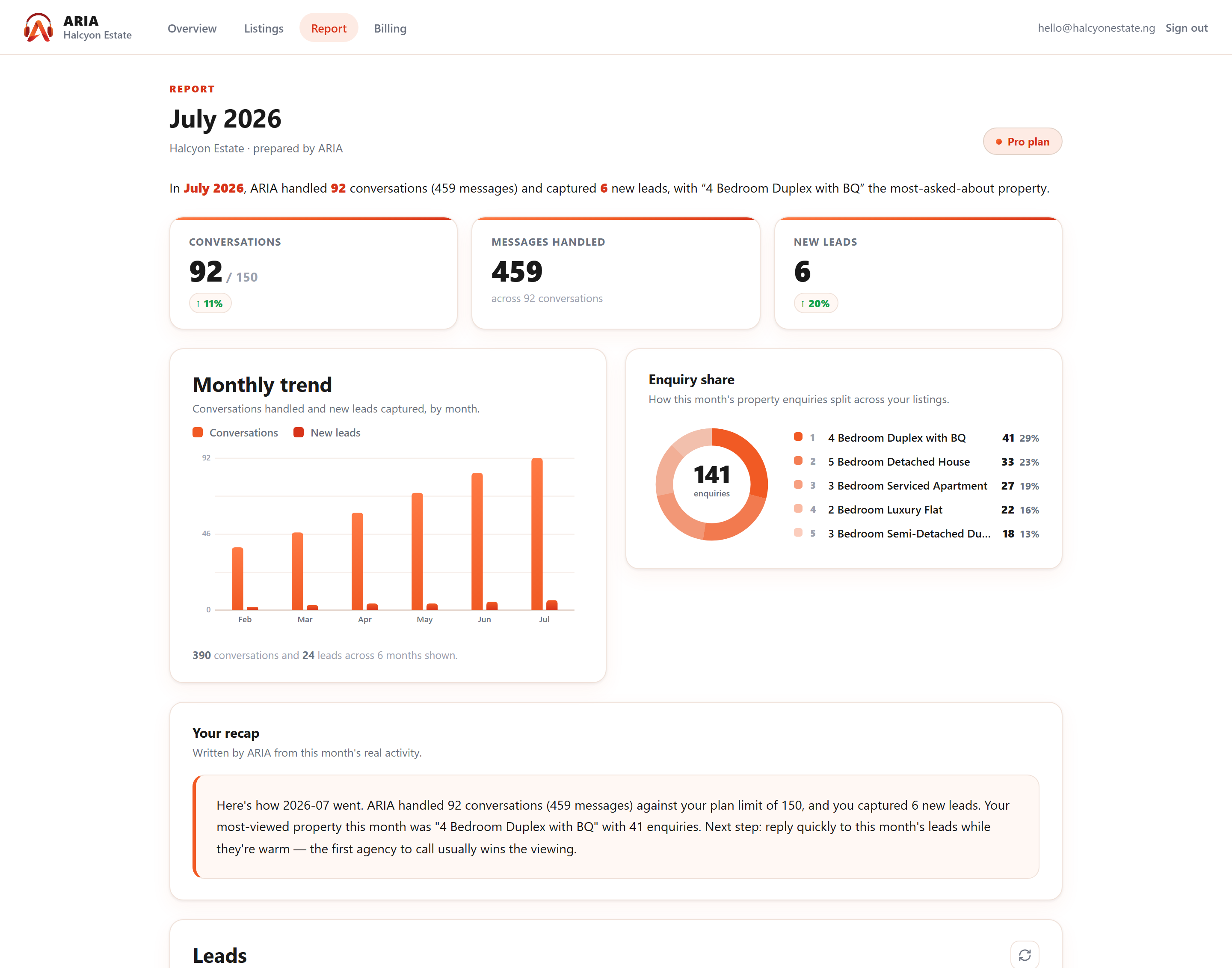
Task: Click the Mar conversations bar
Action: 297,571
